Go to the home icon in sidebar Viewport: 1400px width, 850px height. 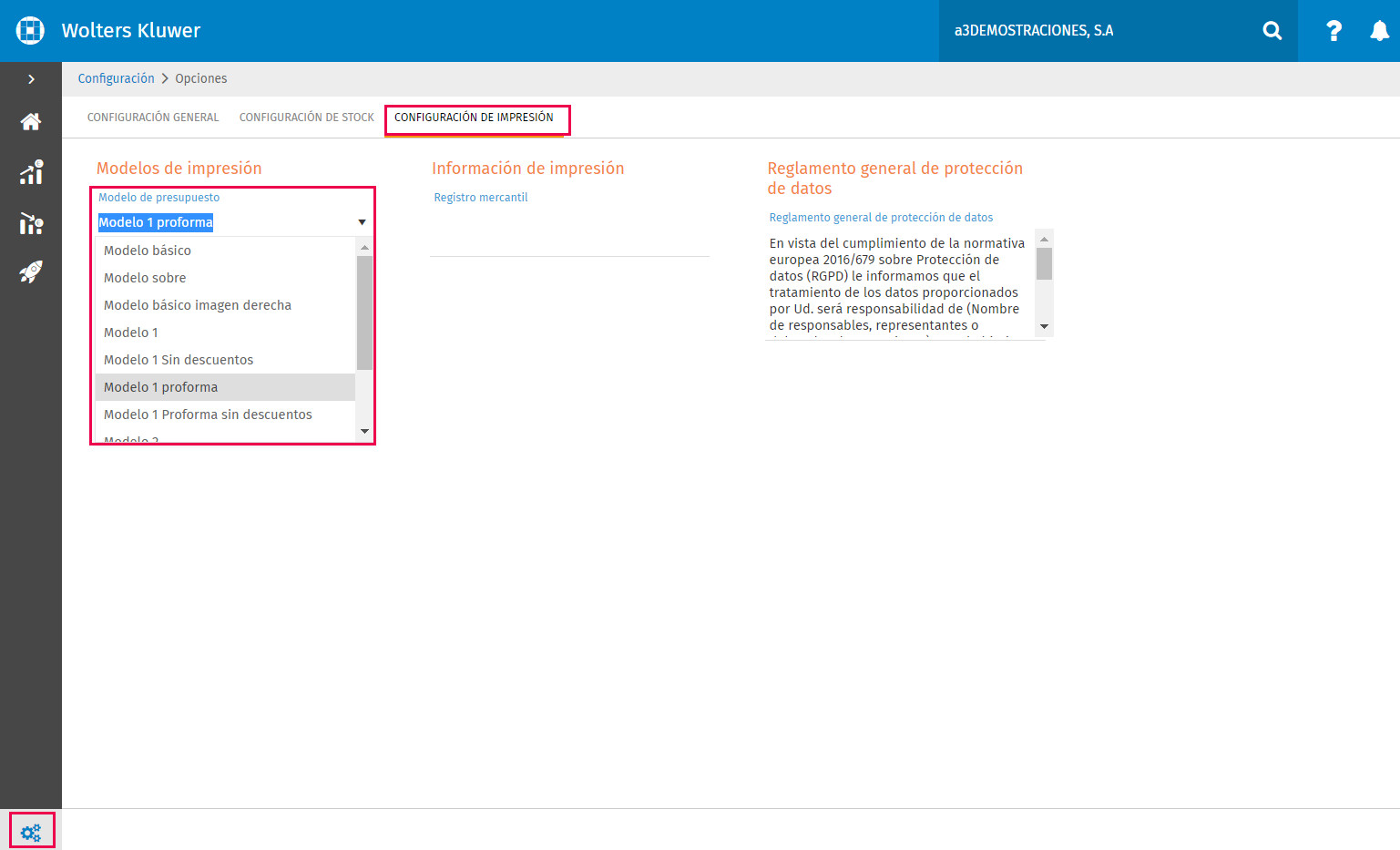[31, 122]
